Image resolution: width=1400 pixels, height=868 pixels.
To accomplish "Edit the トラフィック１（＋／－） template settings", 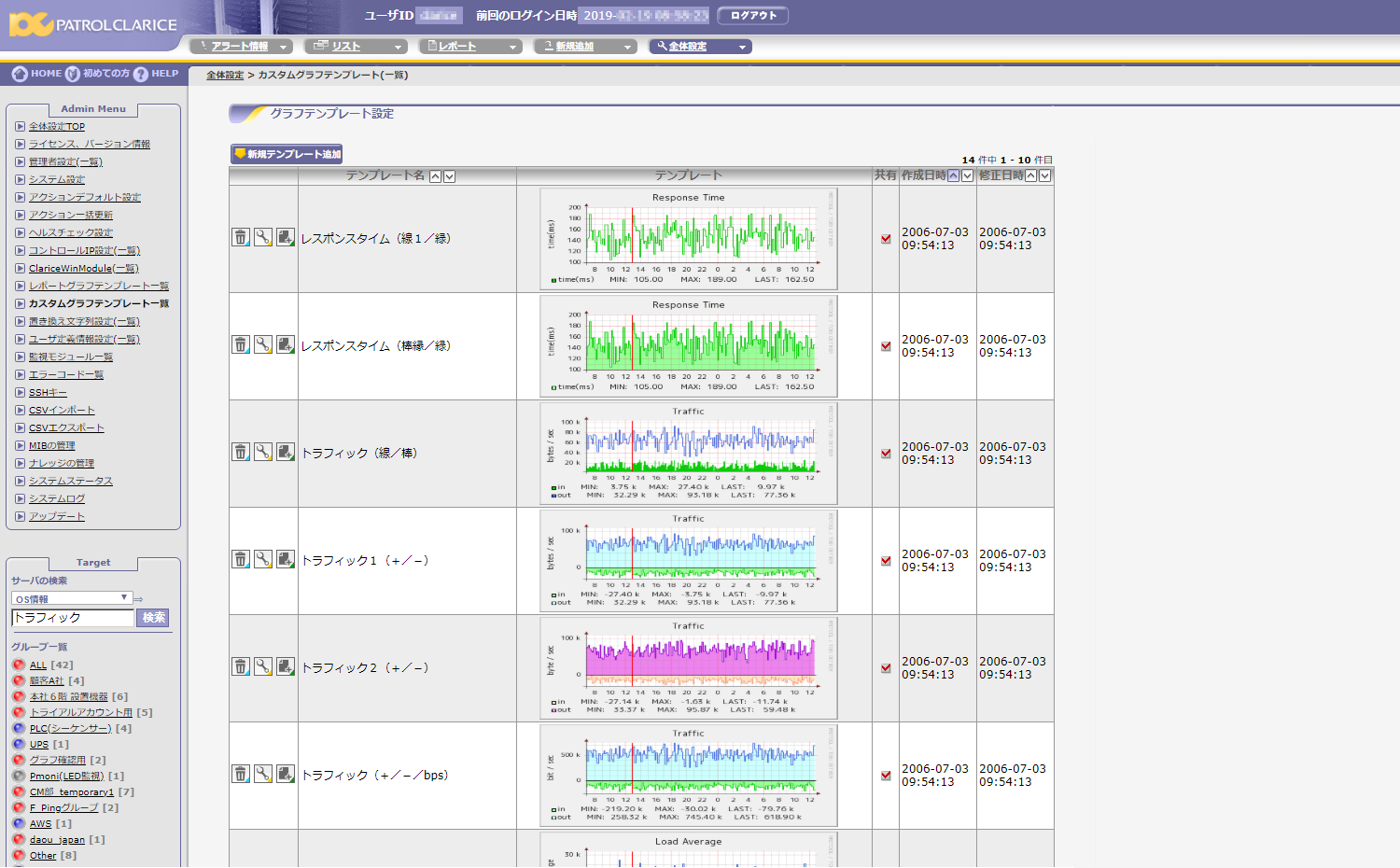I will click(x=263, y=559).
